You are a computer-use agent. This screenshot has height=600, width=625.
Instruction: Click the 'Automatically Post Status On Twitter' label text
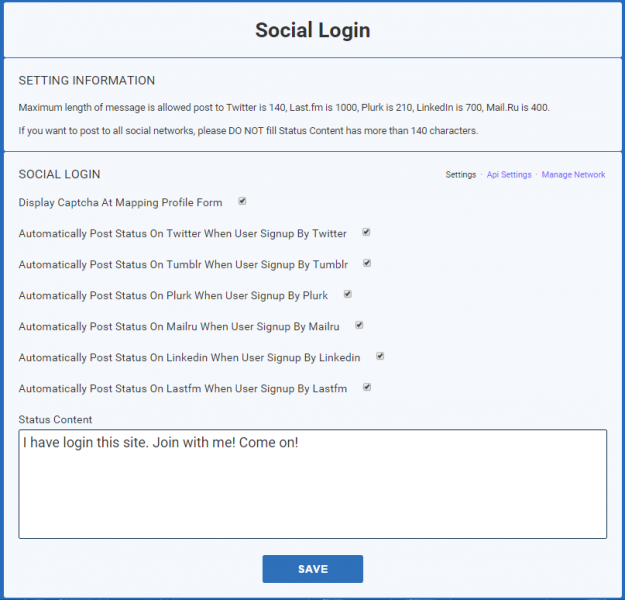point(182,234)
